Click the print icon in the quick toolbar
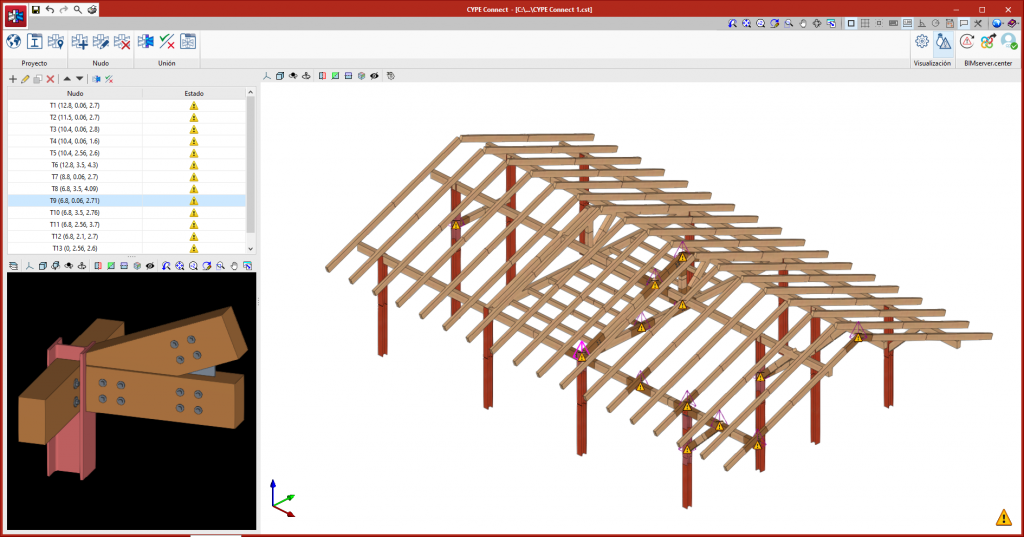The image size is (1024, 537). coord(92,9)
